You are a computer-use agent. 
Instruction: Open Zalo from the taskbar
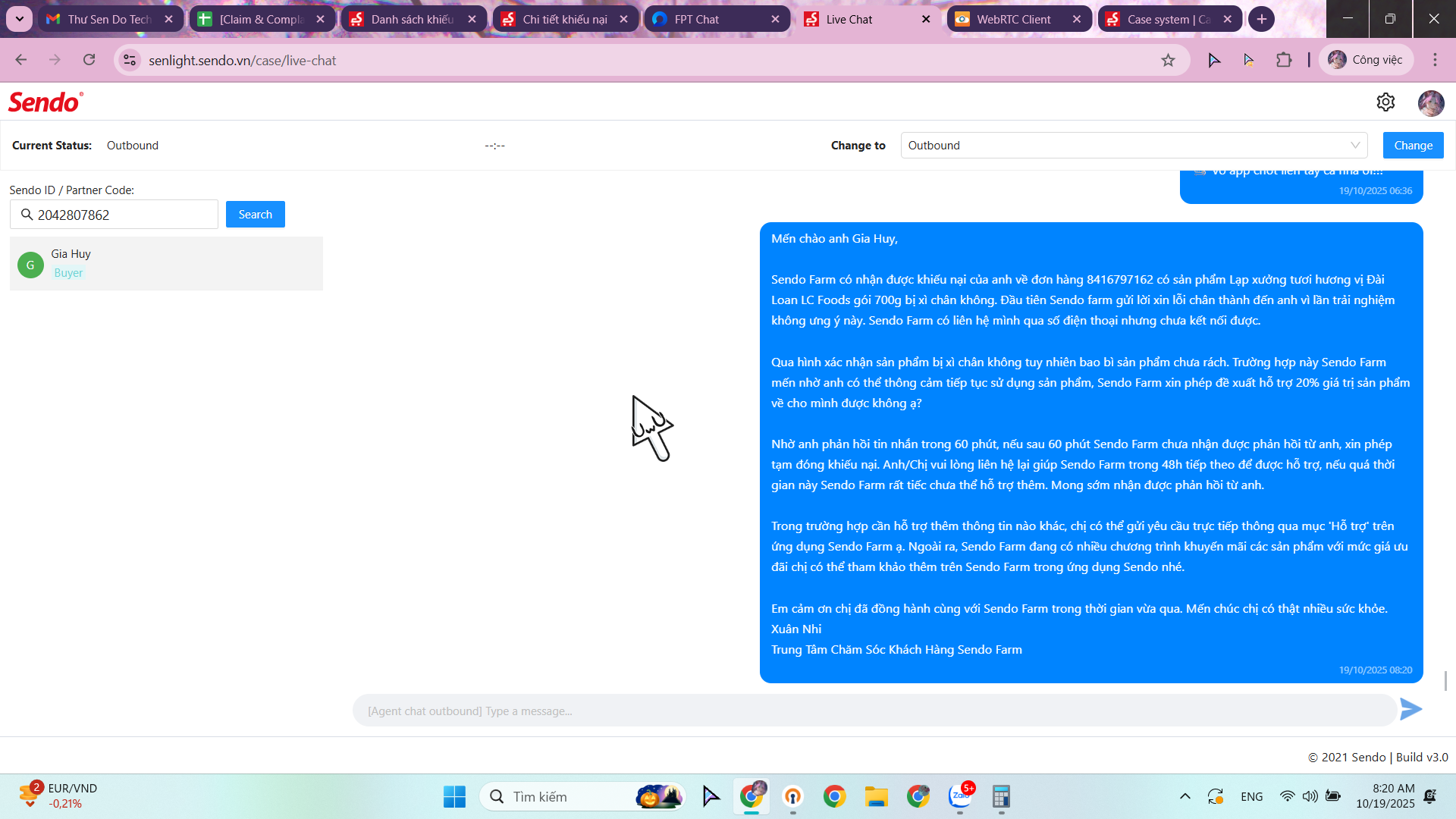coord(960,796)
